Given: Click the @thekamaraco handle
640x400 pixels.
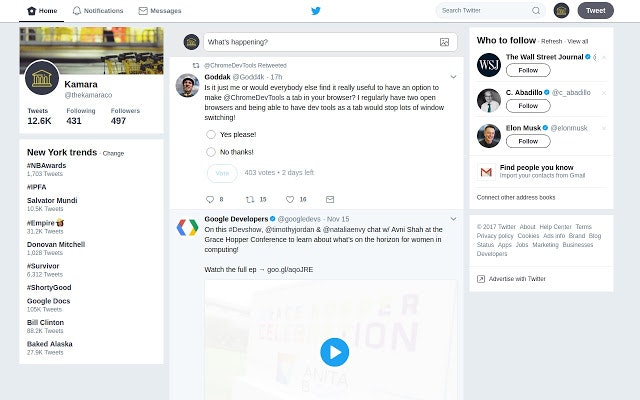Looking at the screenshot, I should click(x=88, y=95).
